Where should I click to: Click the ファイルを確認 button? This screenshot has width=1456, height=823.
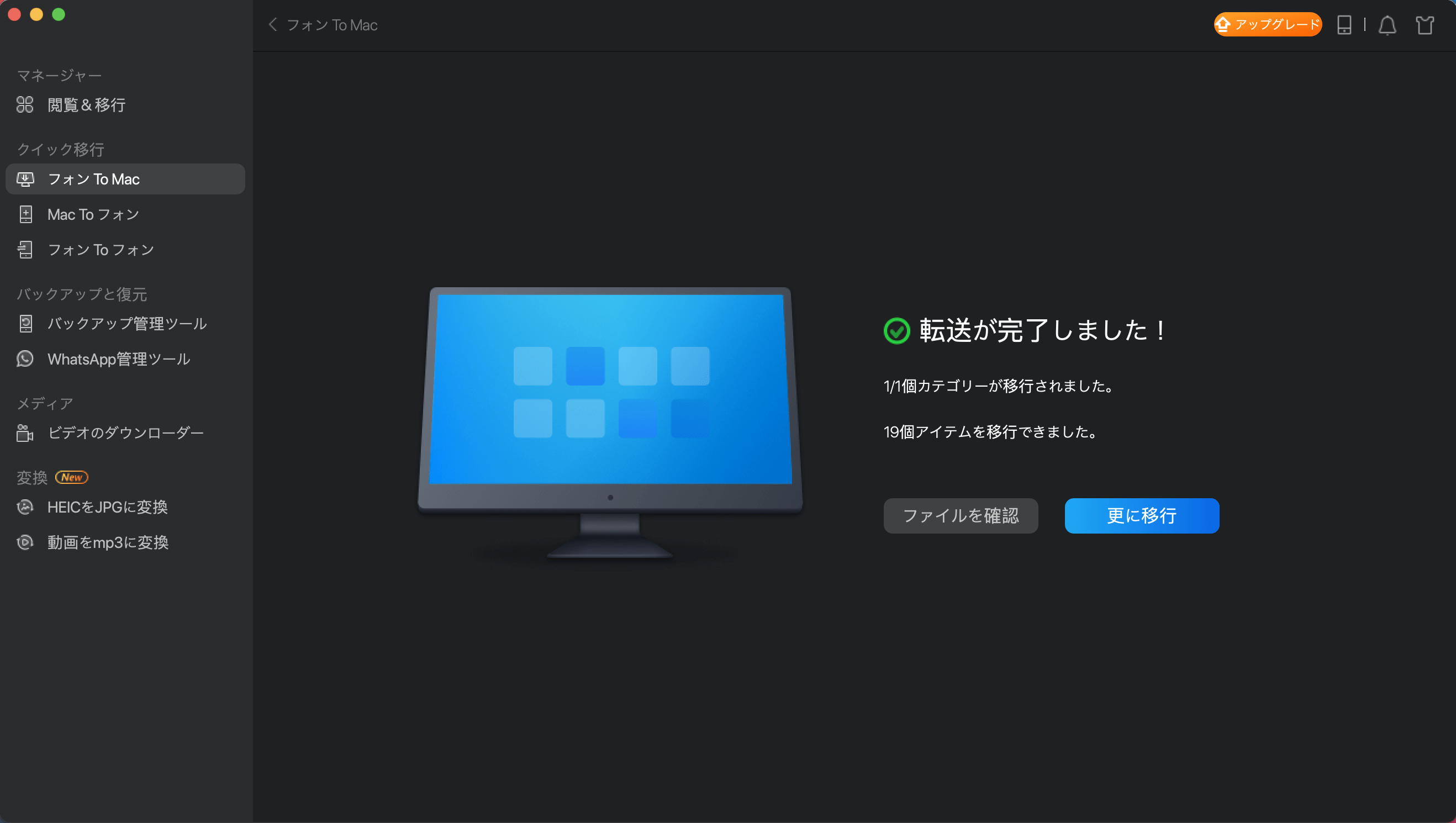[x=961, y=515]
